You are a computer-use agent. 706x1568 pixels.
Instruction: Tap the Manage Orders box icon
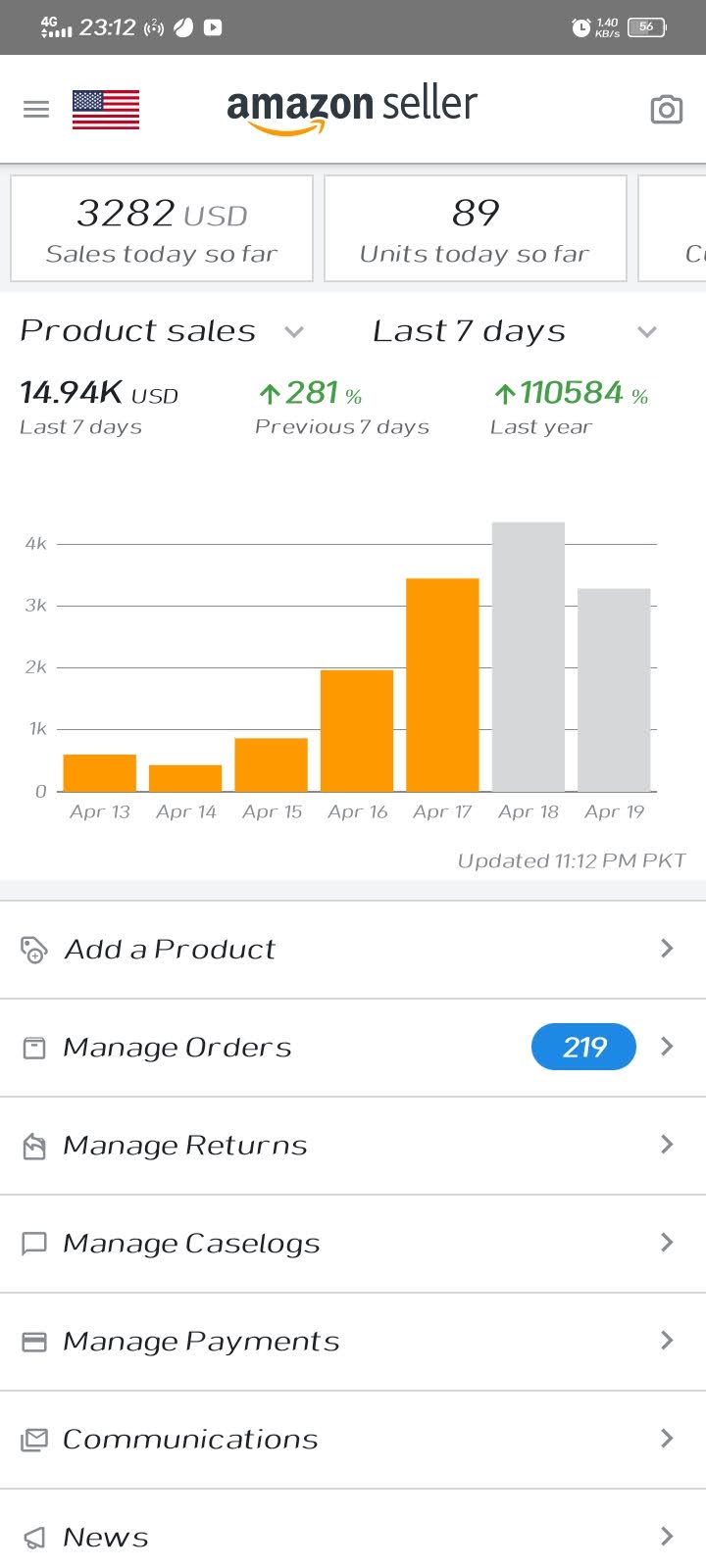click(34, 1048)
